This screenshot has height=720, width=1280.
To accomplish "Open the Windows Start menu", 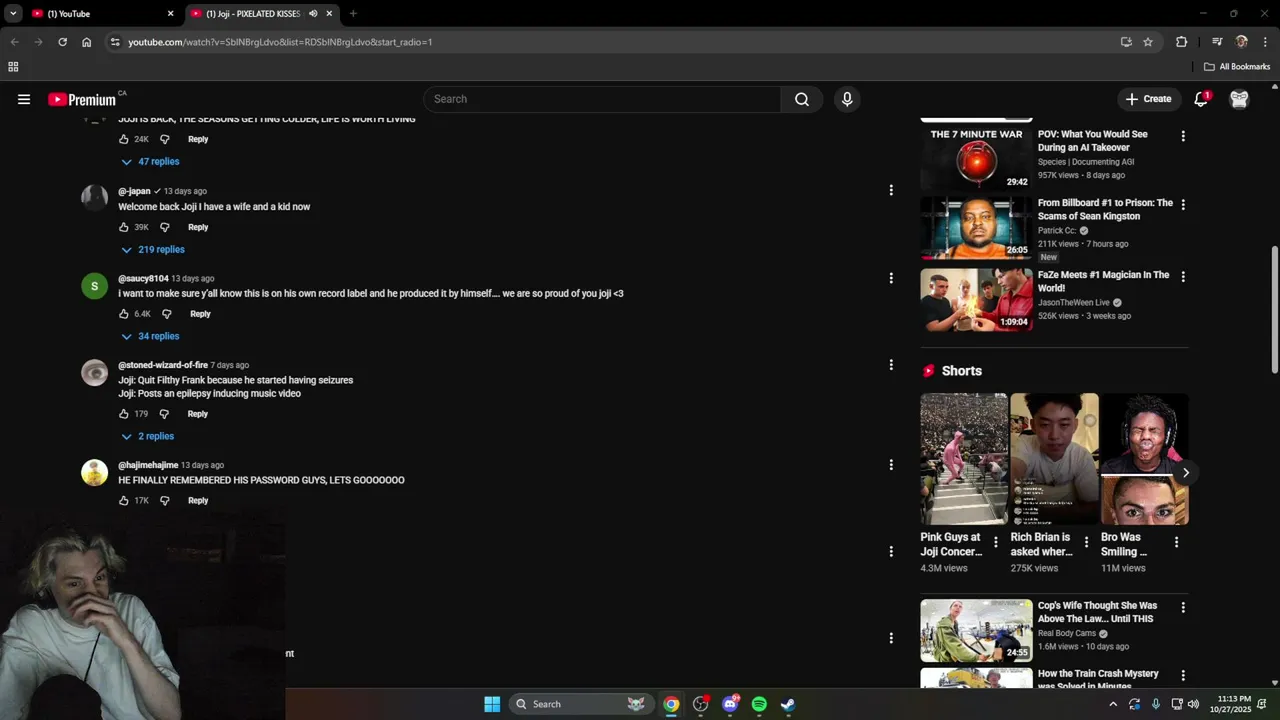I will pos(492,704).
